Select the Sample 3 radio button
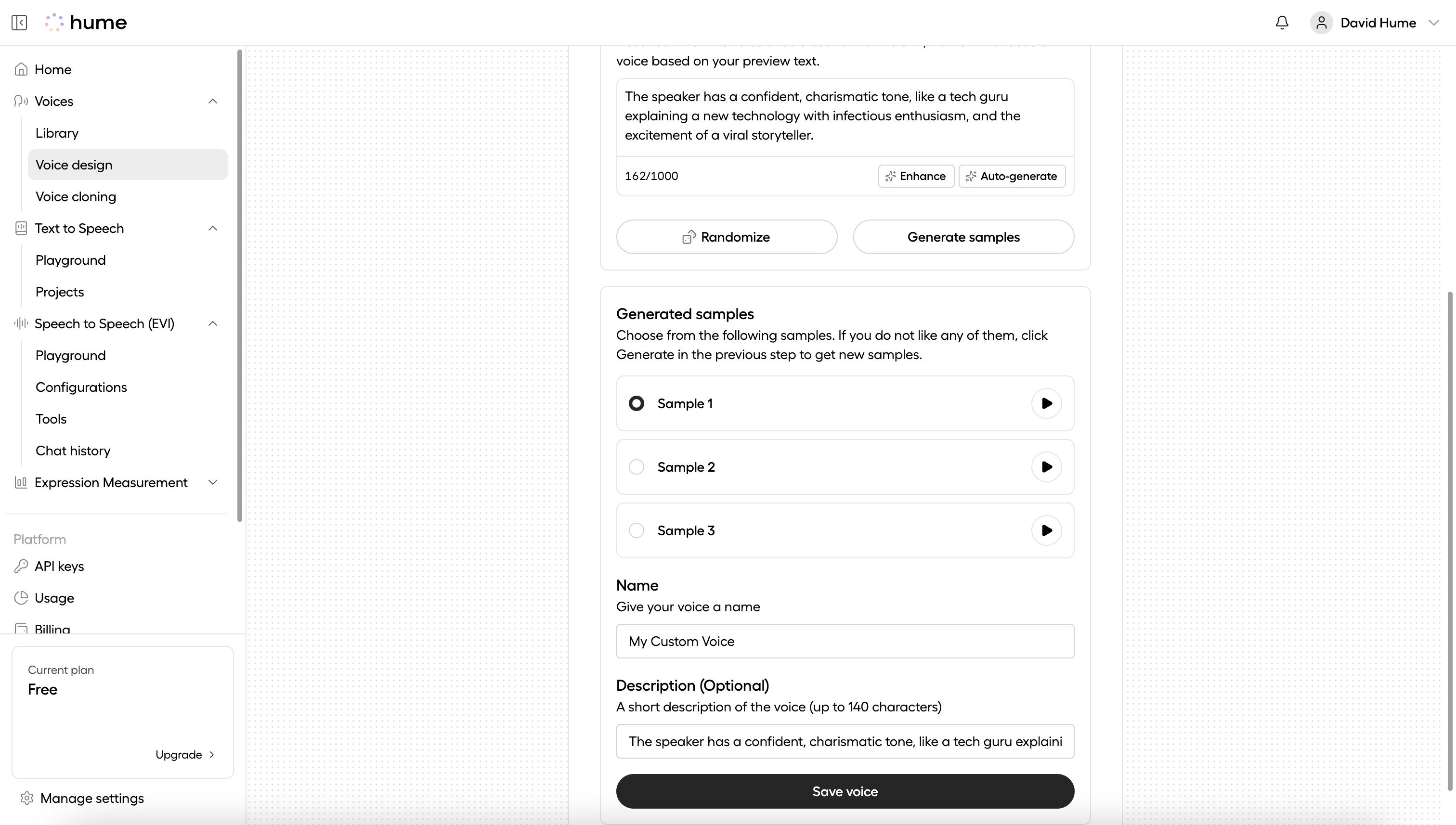The height and width of the screenshot is (825, 1456). (637, 530)
